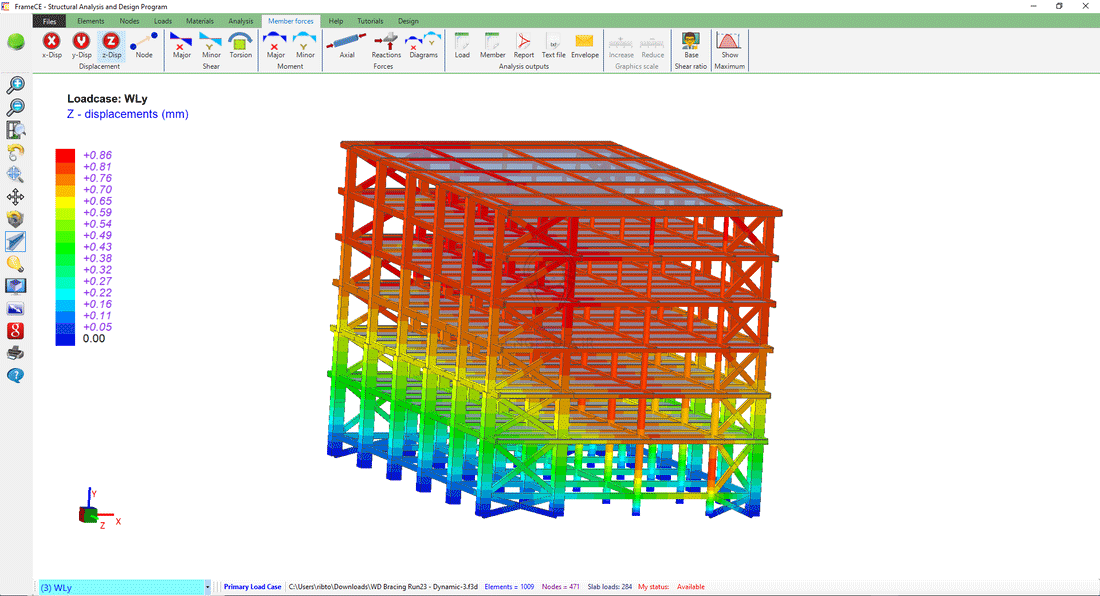Toggle the rendered beam section view

(16, 241)
